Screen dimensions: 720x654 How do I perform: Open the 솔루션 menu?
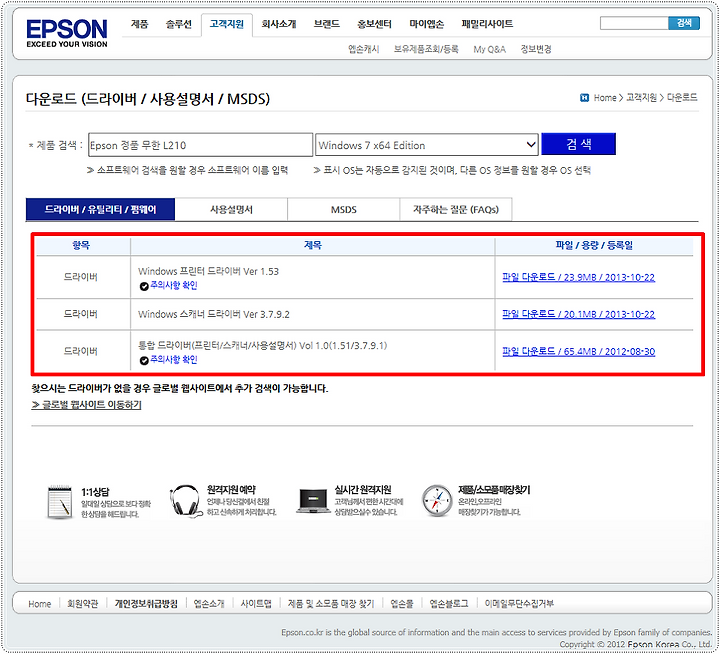[179, 24]
